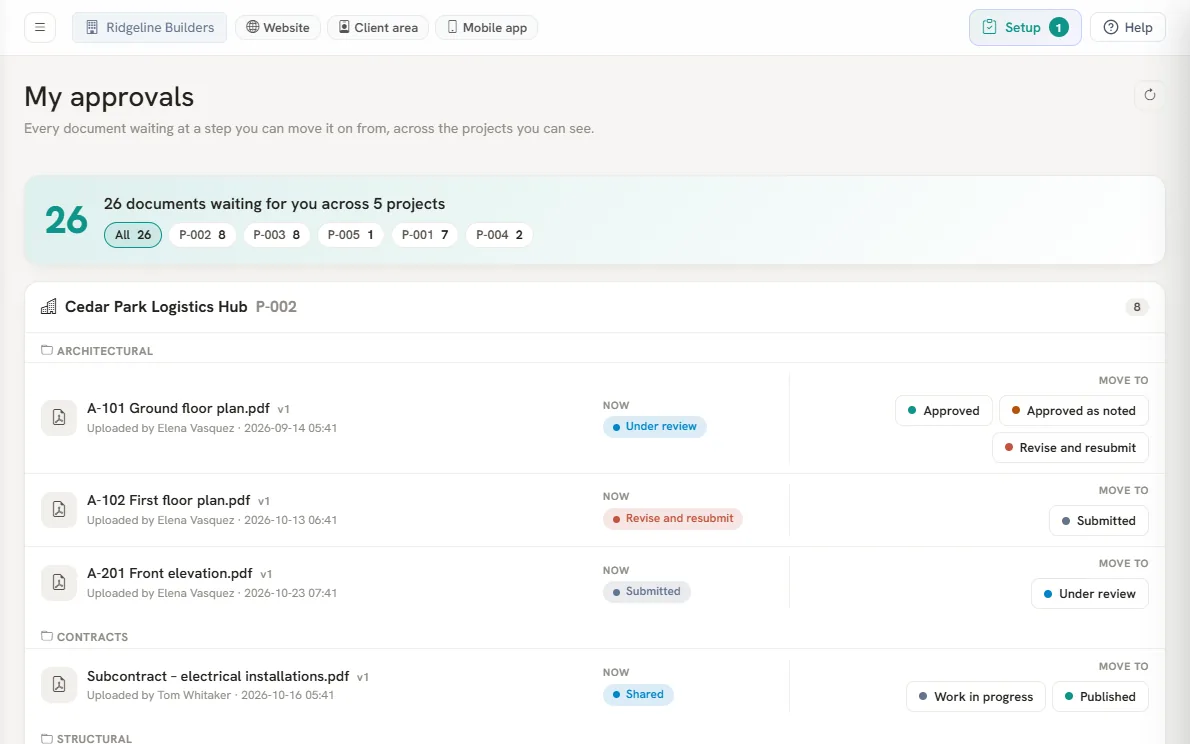Move A-102 First floor plan to Submitted
1190x744 pixels.
tap(1099, 521)
